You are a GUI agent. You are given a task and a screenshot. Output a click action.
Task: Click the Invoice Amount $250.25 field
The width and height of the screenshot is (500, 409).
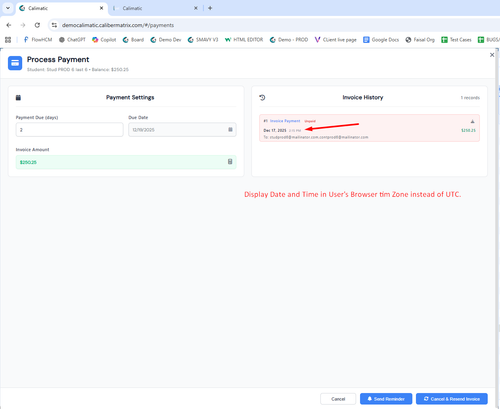click(x=126, y=162)
